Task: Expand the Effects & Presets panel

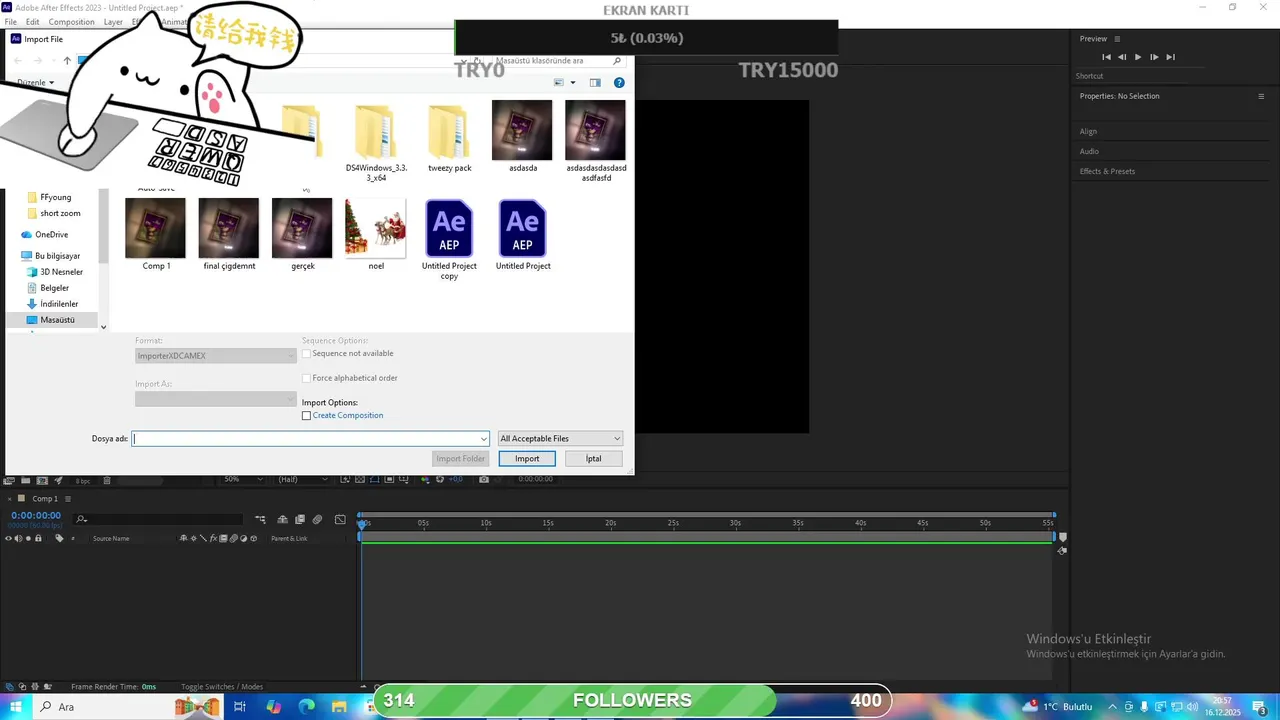Action: pos(1107,171)
